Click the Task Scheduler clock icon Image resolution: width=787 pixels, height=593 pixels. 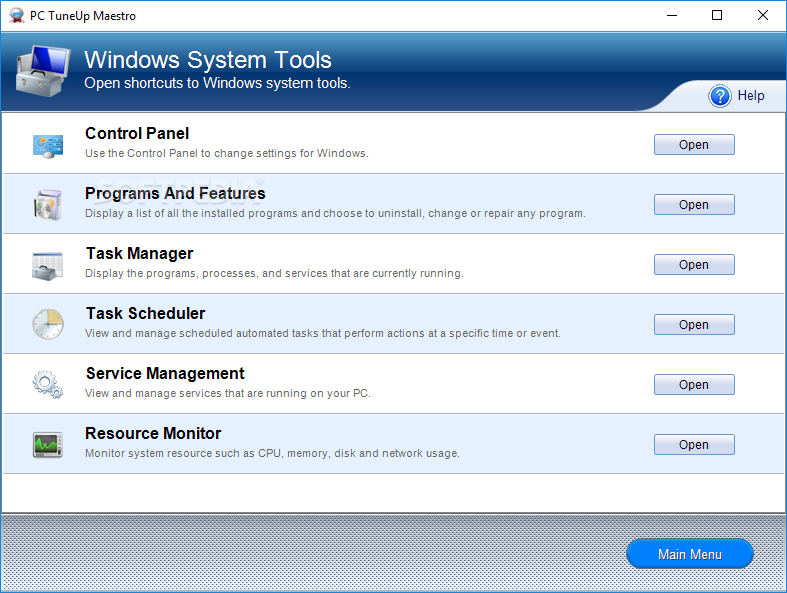(48, 324)
